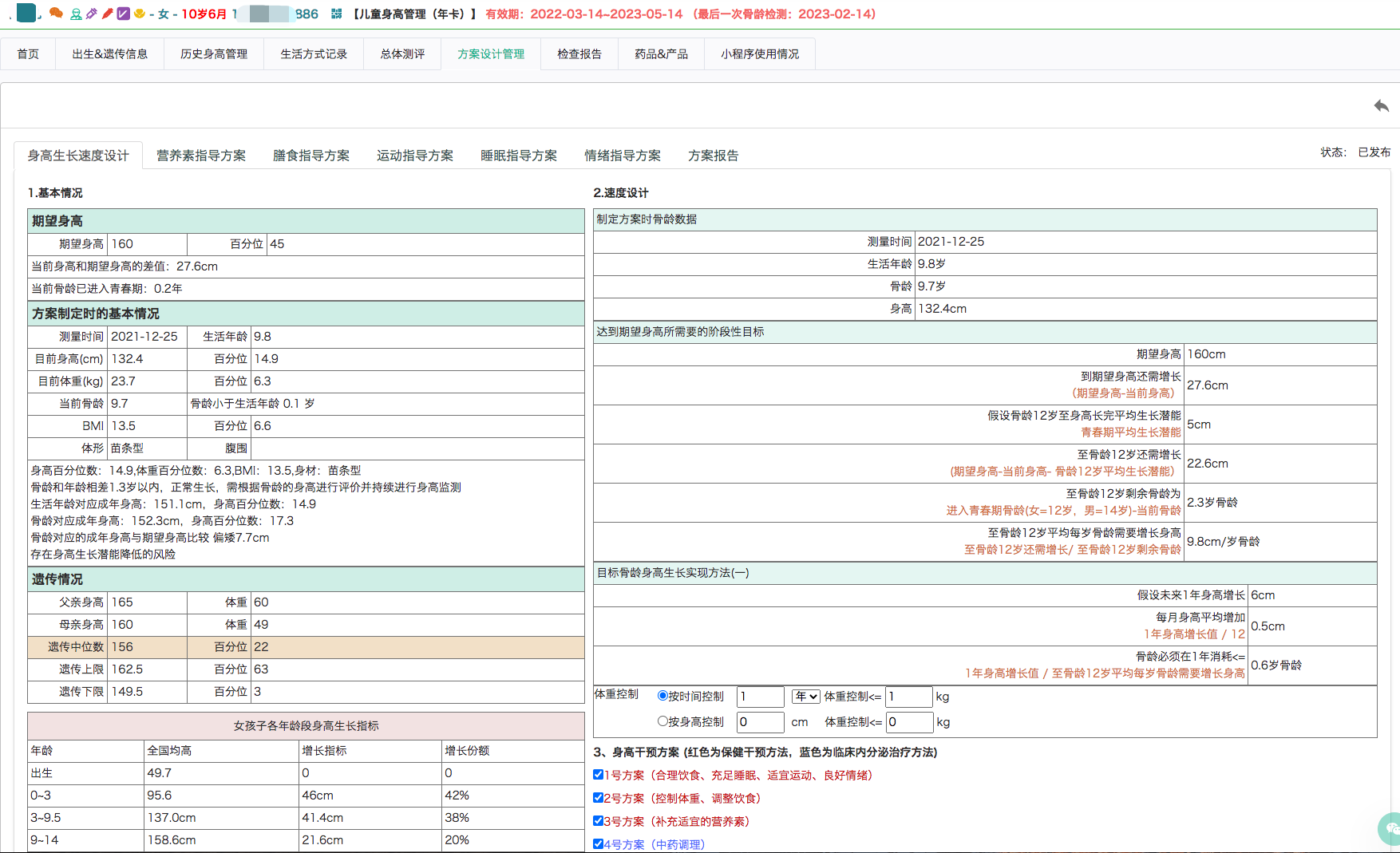Click the 9.8cm/岁骨龄 value
Image resolution: width=1400 pixels, height=853 pixels.
(x=1223, y=542)
